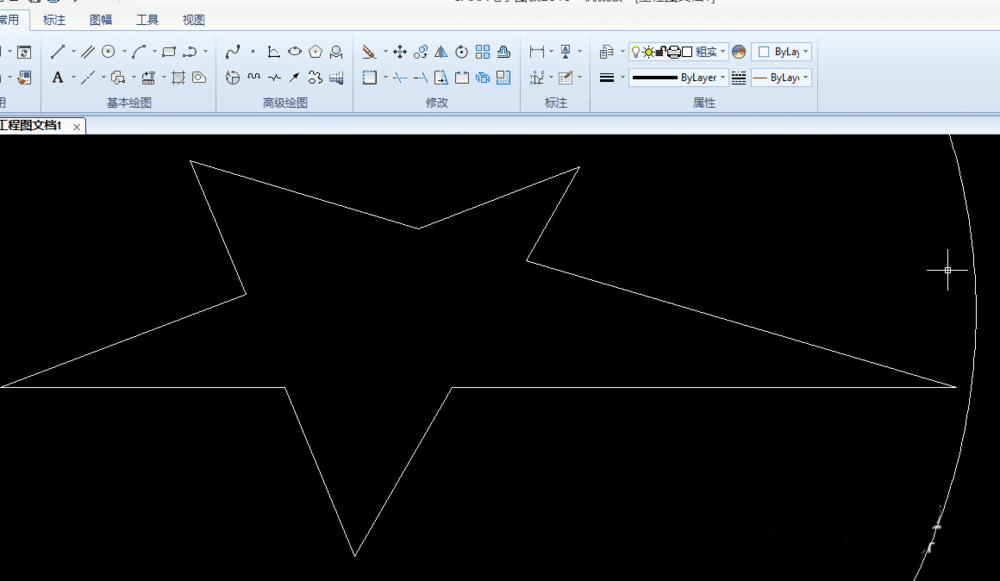Image resolution: width=1000 pixels, height=581 pixels.
Task: Select the Stretch tool
Action: pos(441,78)
